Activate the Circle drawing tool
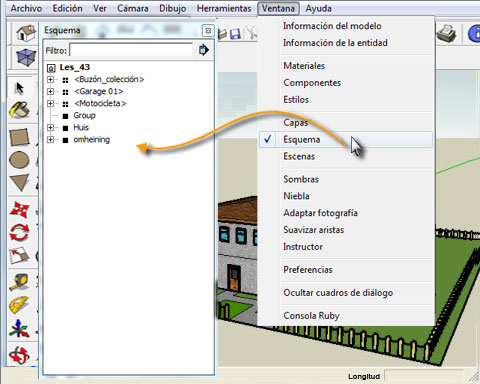This screenshot has height=384, width=480. coord(19,160)
